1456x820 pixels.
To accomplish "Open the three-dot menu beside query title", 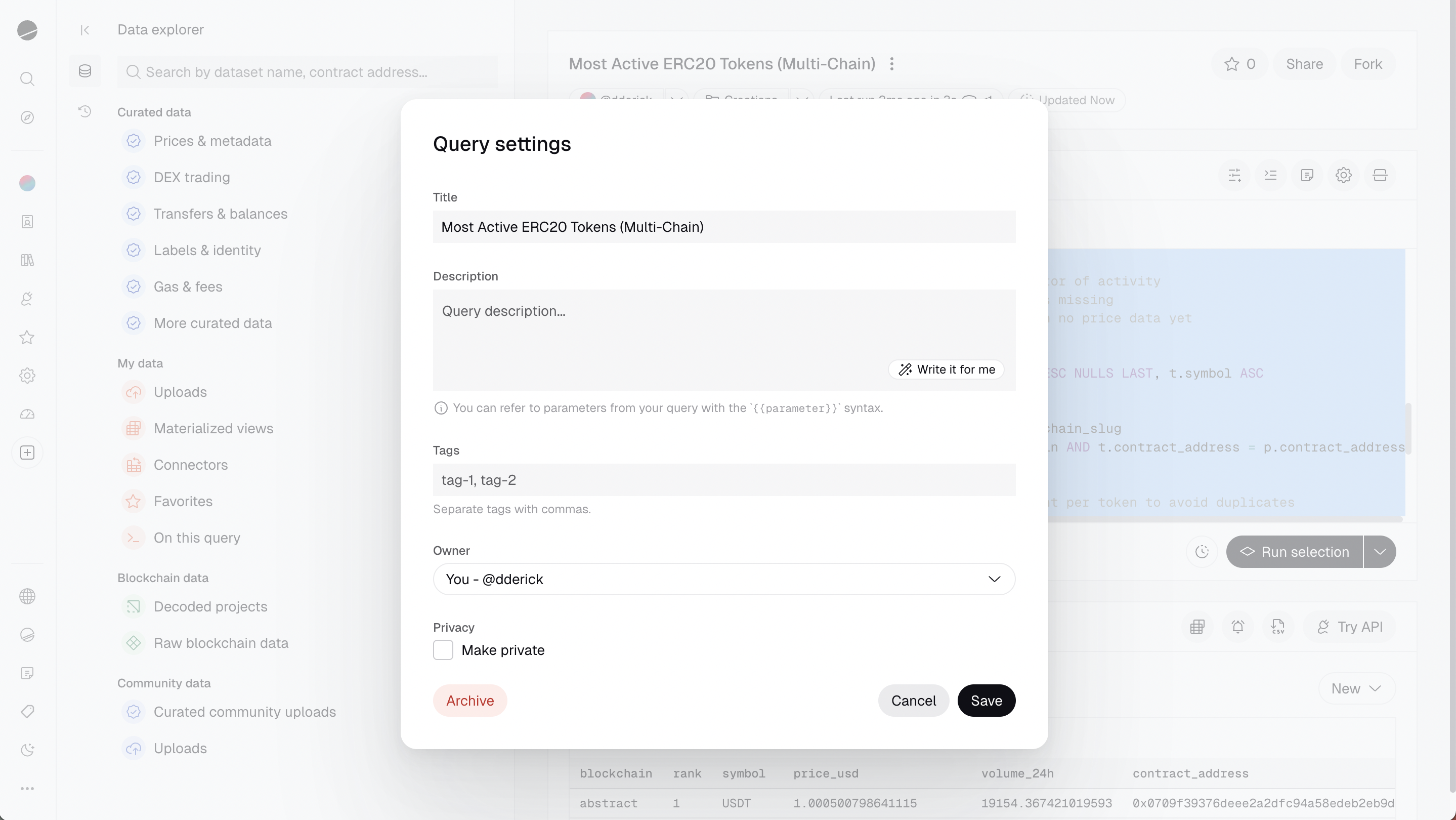I will [x=891, y=64].
